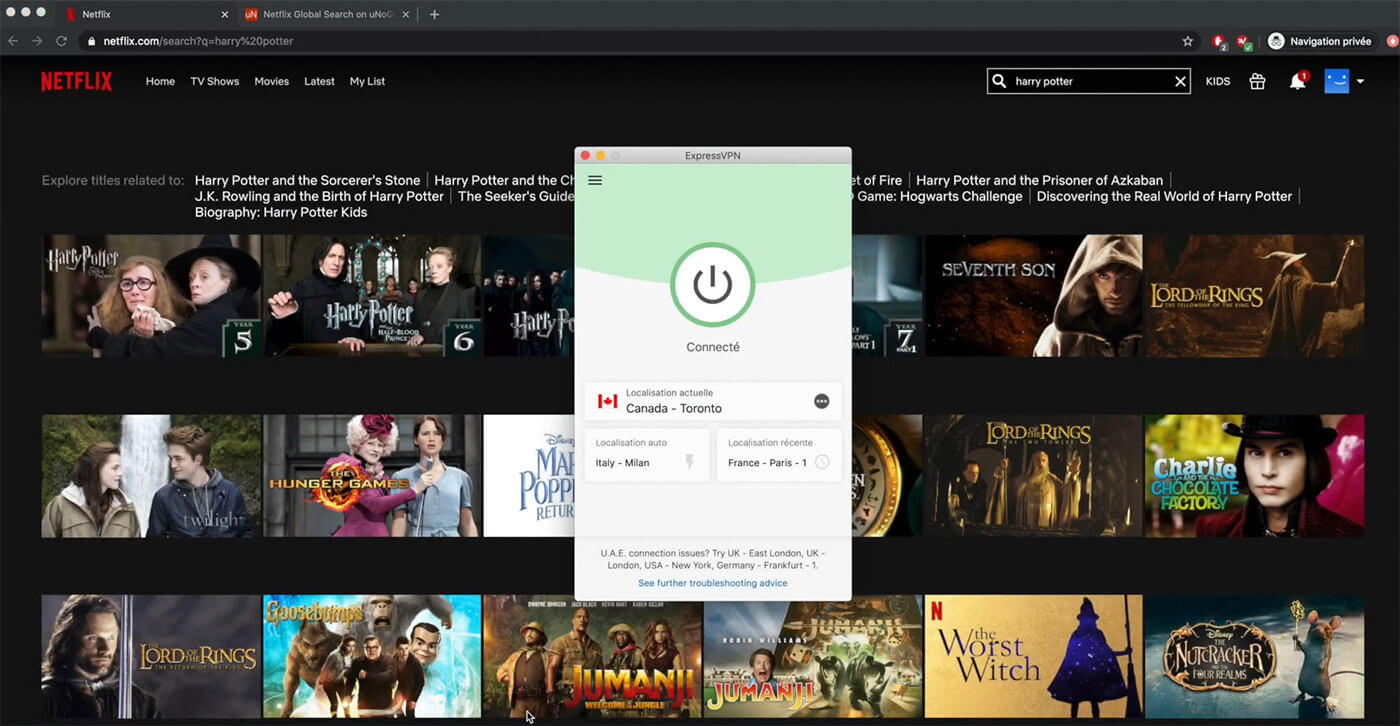
Task: Open ExpressVPN hamburger menu
Action: 595,180
